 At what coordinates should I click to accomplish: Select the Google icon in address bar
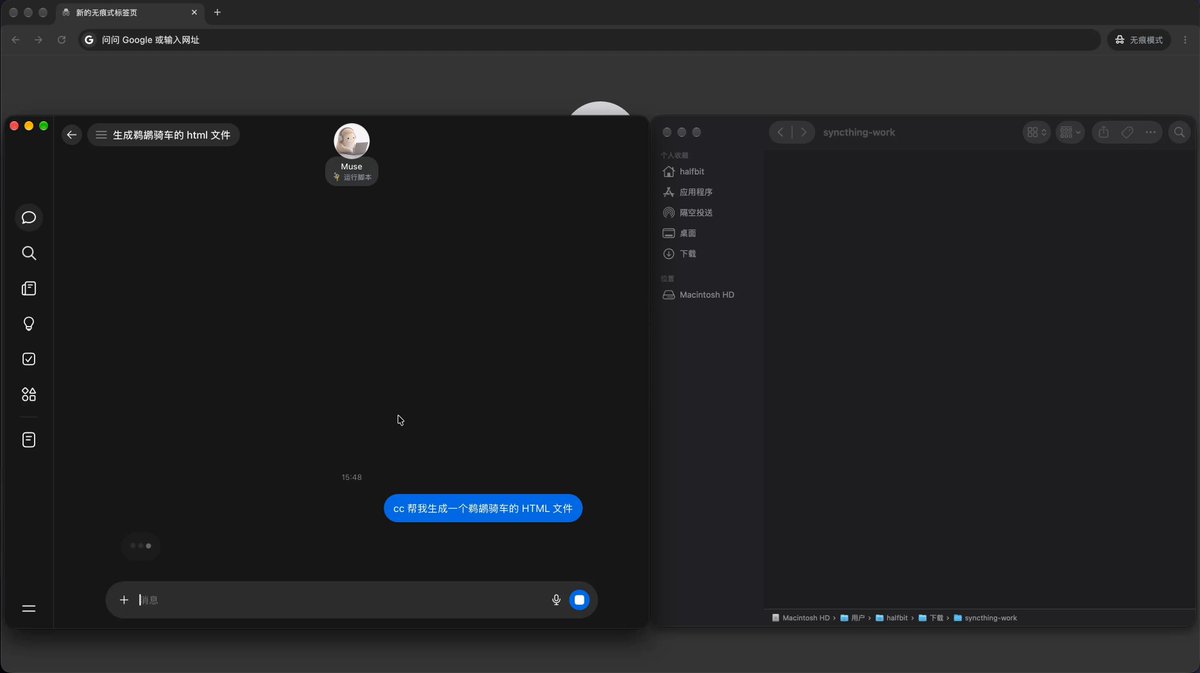point(89,40)
